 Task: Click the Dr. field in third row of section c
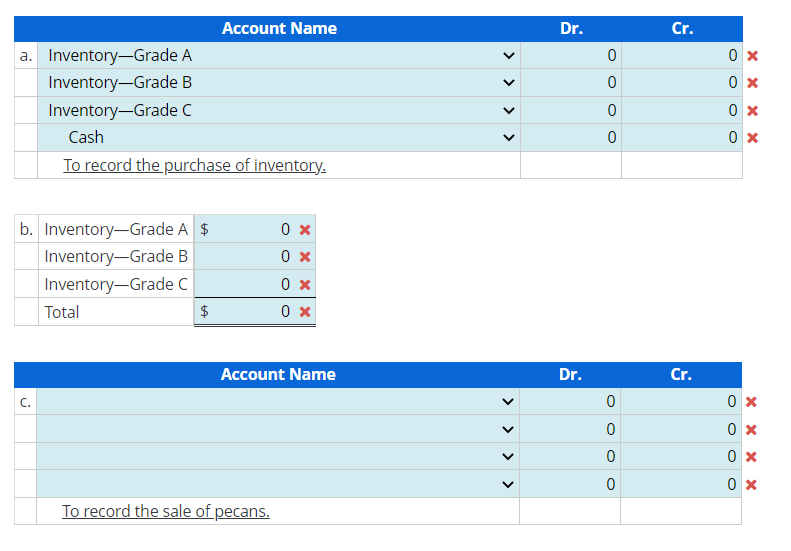[x=570, y=457]
